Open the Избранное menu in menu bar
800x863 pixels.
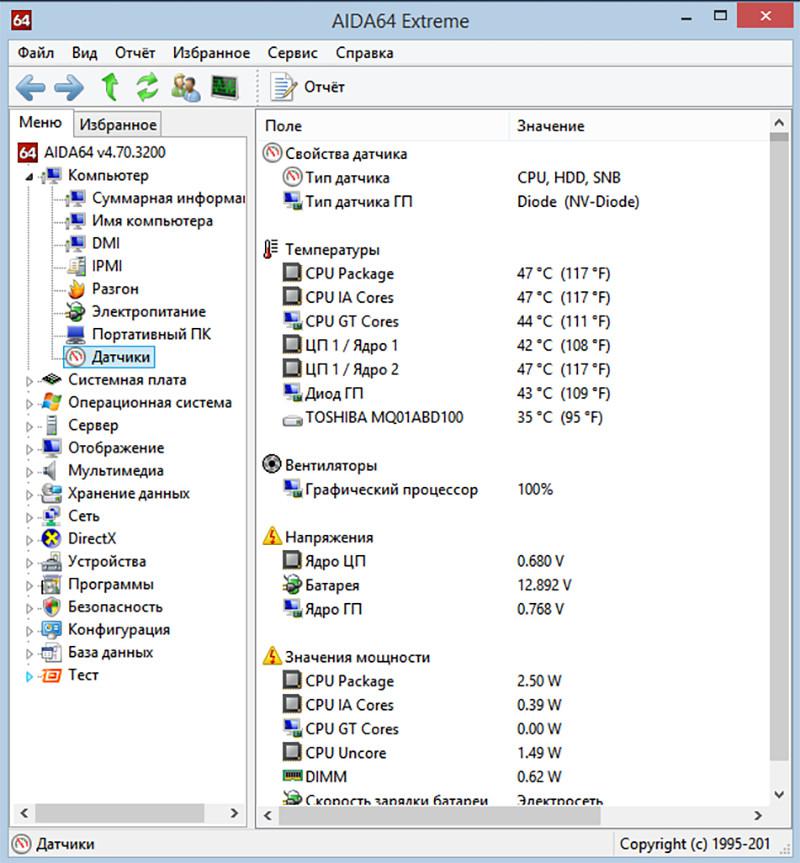[x=211, y=53]
